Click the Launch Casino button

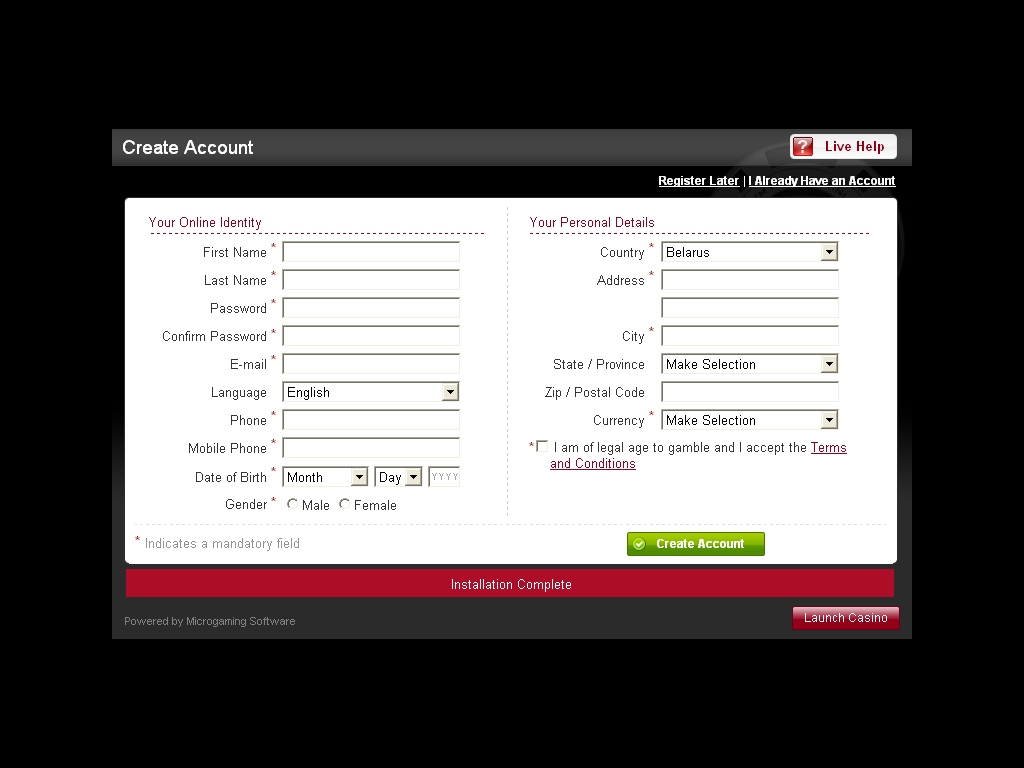845,618
